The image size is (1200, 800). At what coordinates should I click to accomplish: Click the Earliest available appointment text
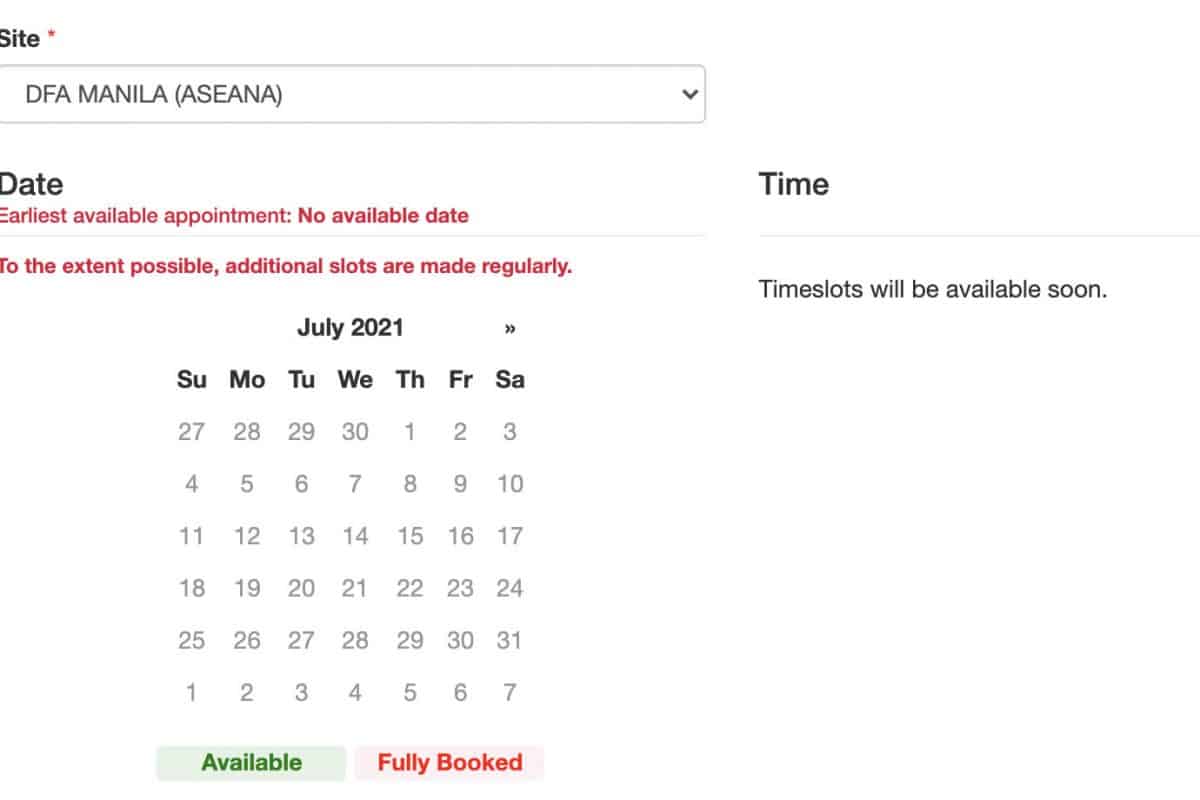(x=234, y=216)
